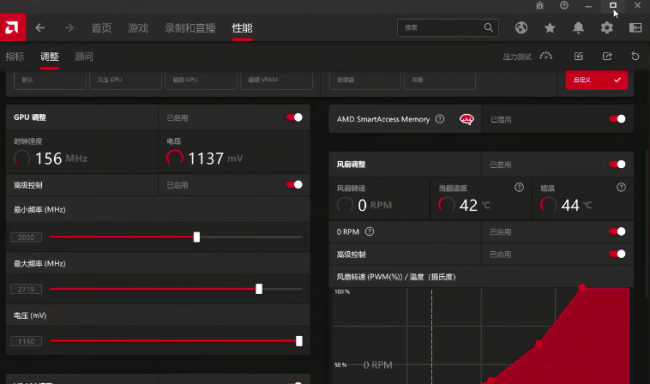Toggle the sidebar layout icon
Image resolution: width=650 pixels, height=384 pixels.
click(635, 28)
